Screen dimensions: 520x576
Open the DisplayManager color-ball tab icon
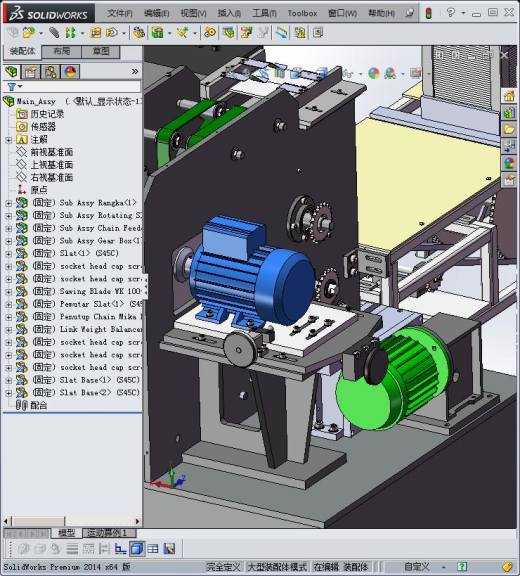[70, 72]
